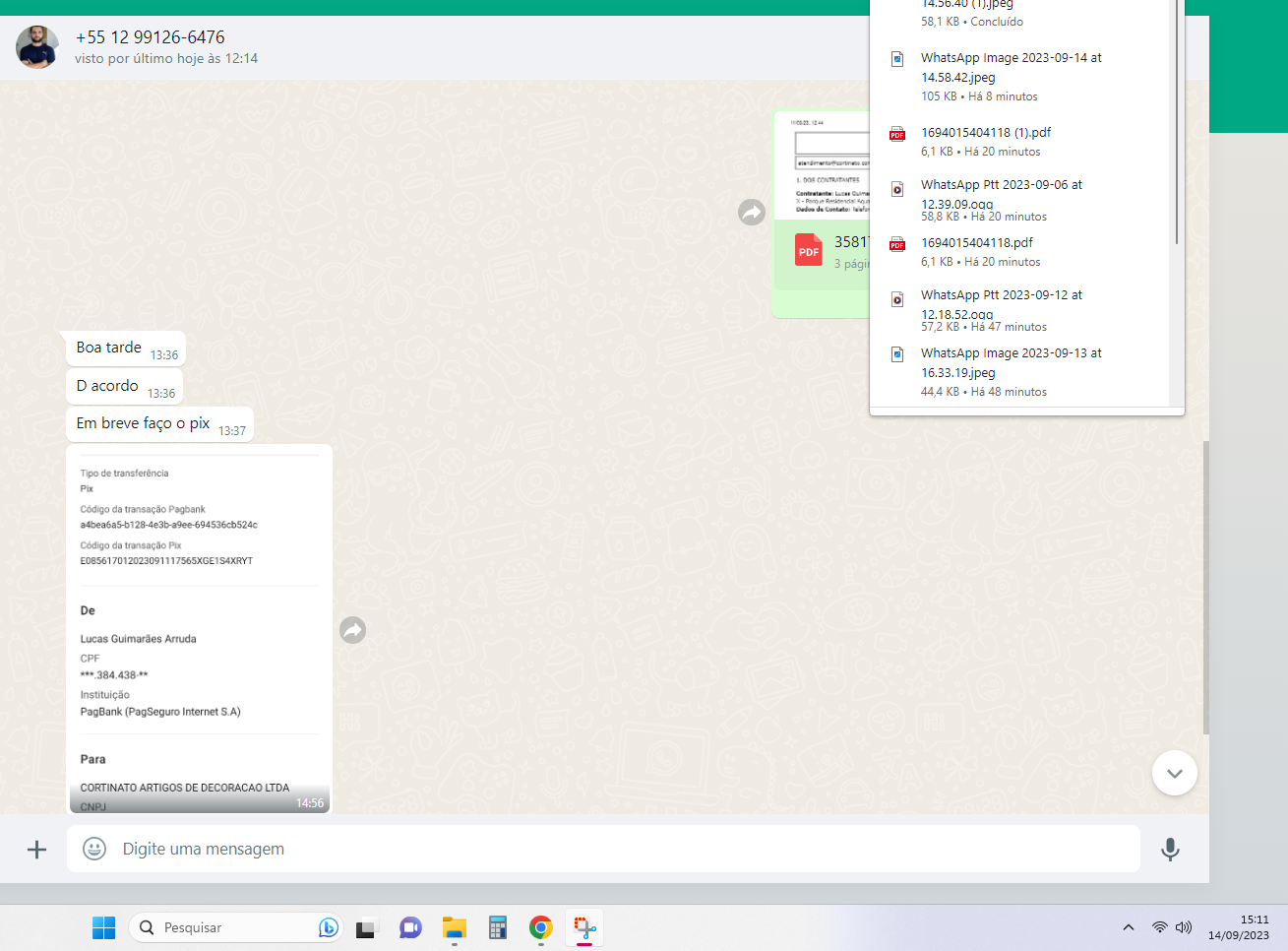Open the contact's profile picture

(37, 47)
